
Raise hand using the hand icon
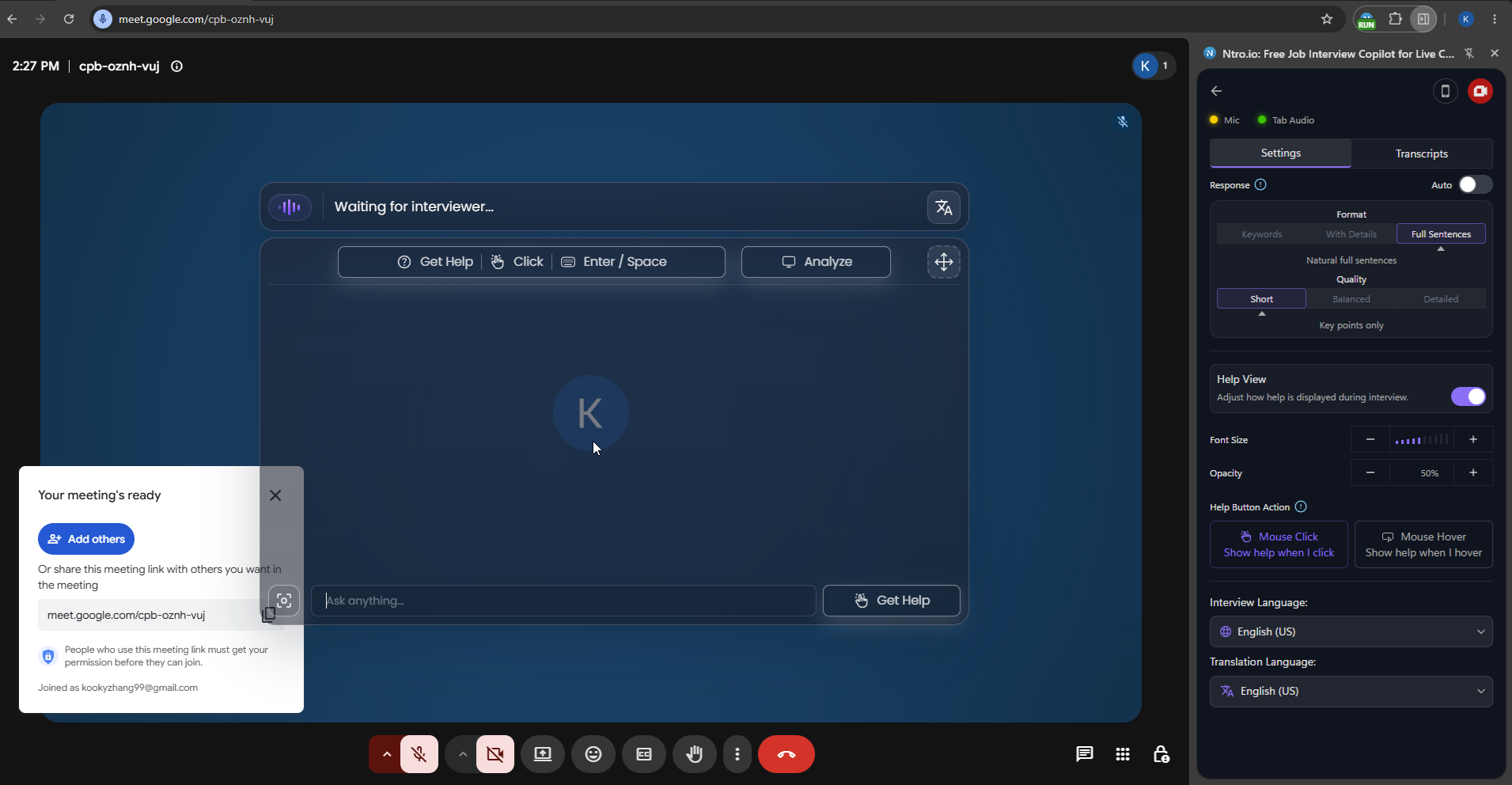point(695,754)
